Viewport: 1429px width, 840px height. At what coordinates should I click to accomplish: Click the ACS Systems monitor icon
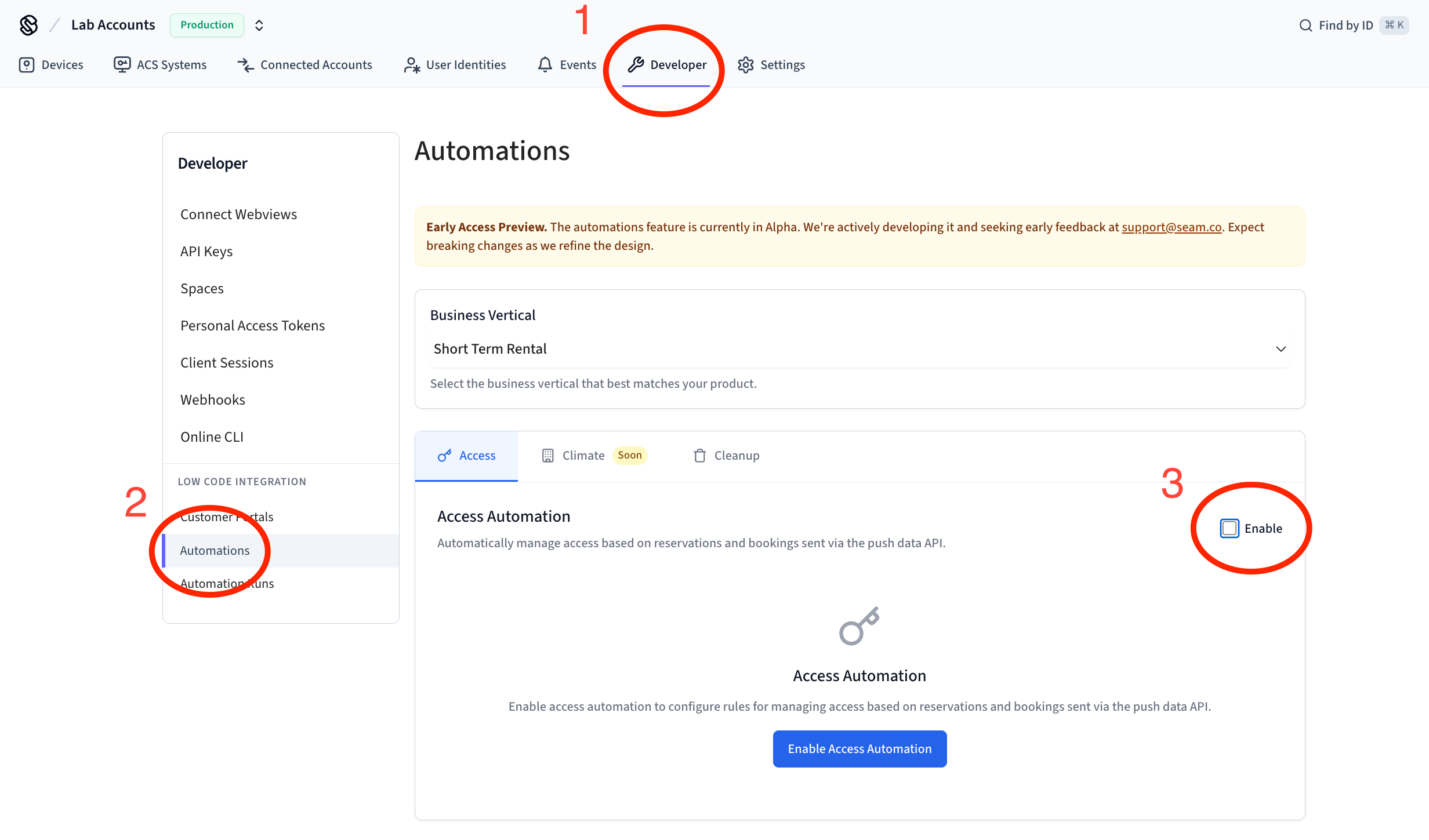tap(122, 65)
